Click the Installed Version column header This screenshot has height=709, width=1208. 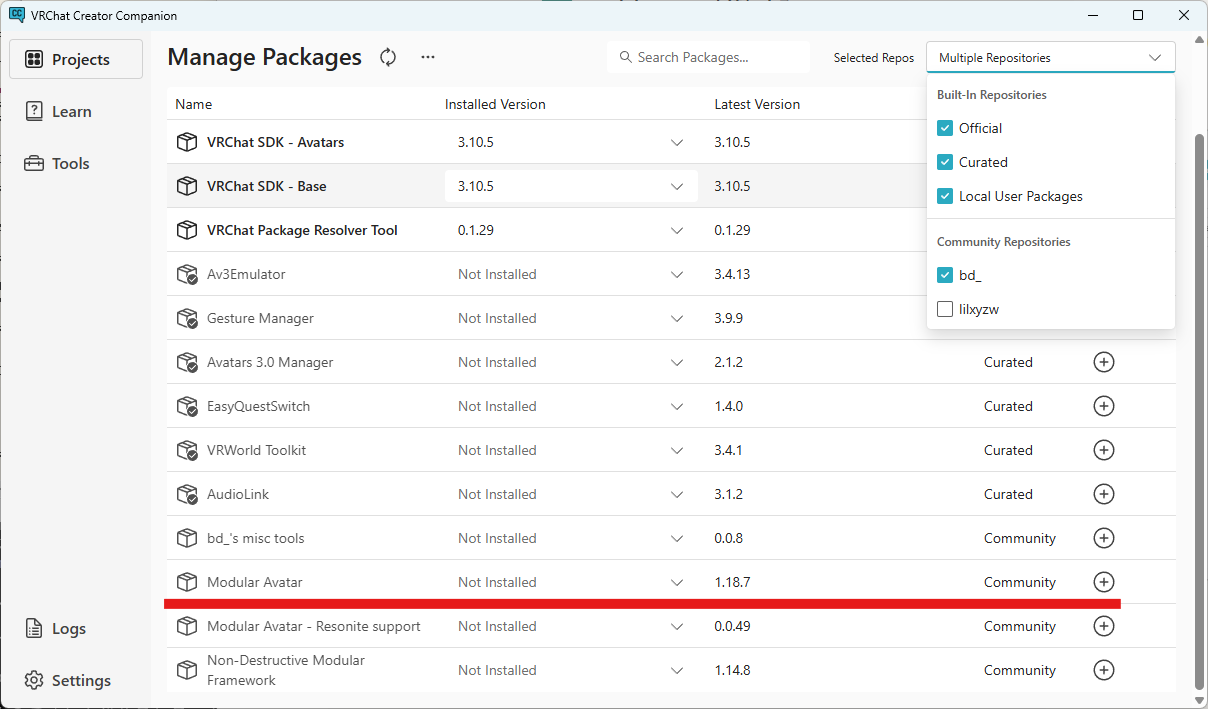tap(495, 104)
